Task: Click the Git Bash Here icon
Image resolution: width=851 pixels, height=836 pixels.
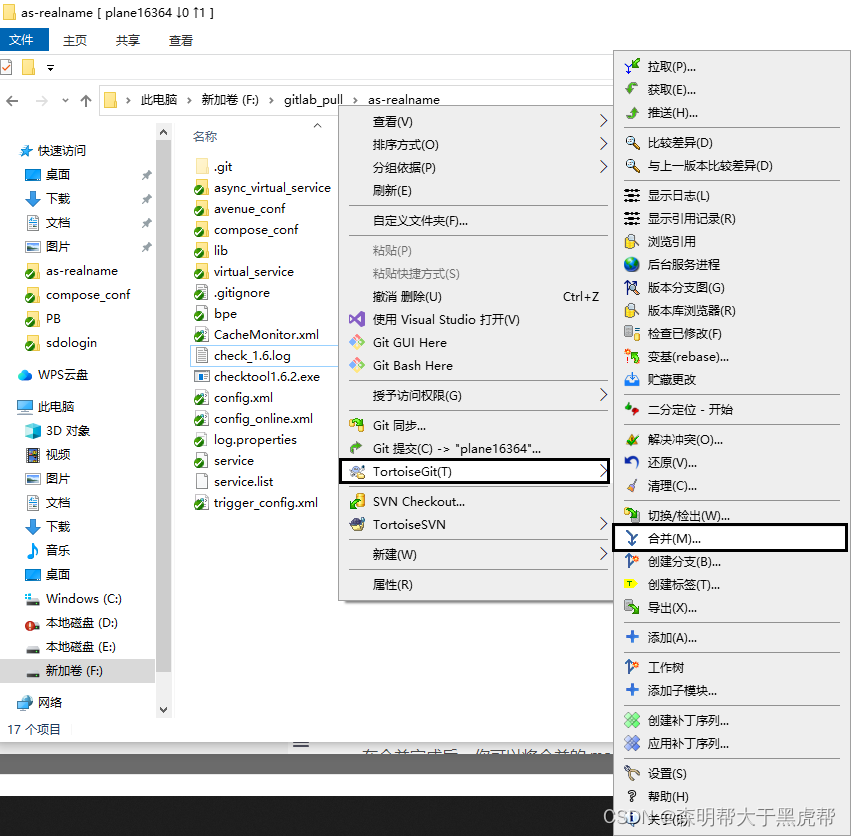Action: [357, 365]
